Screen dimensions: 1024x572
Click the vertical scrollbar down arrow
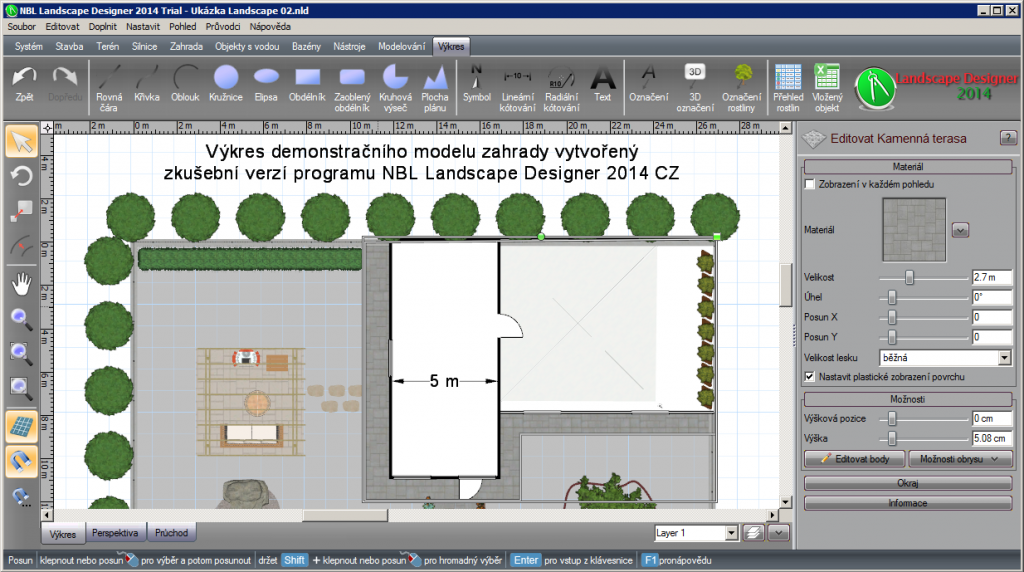click(x=786, y=502)
